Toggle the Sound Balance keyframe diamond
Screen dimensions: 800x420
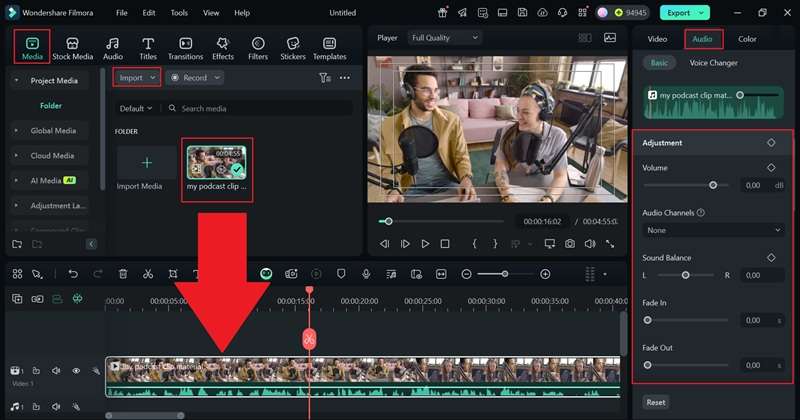click(771, 258)
